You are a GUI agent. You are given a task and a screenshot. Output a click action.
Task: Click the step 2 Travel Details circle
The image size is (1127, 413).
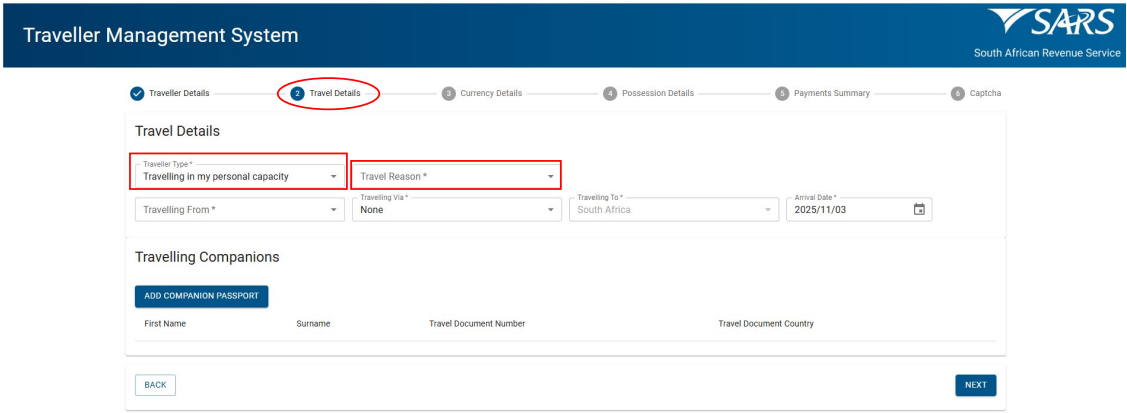pyautogui.click(x=297, y=93)
